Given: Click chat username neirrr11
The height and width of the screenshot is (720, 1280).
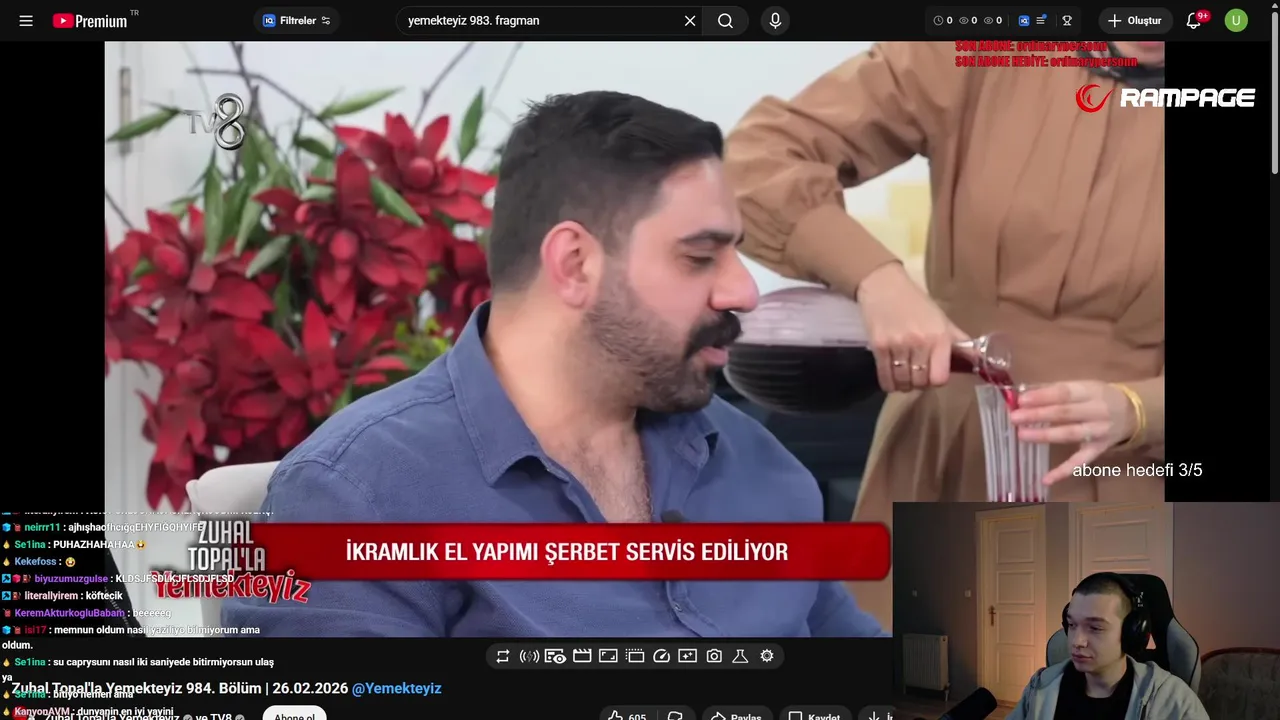Looking at the screenshot, I should click(x=43, y=527).
